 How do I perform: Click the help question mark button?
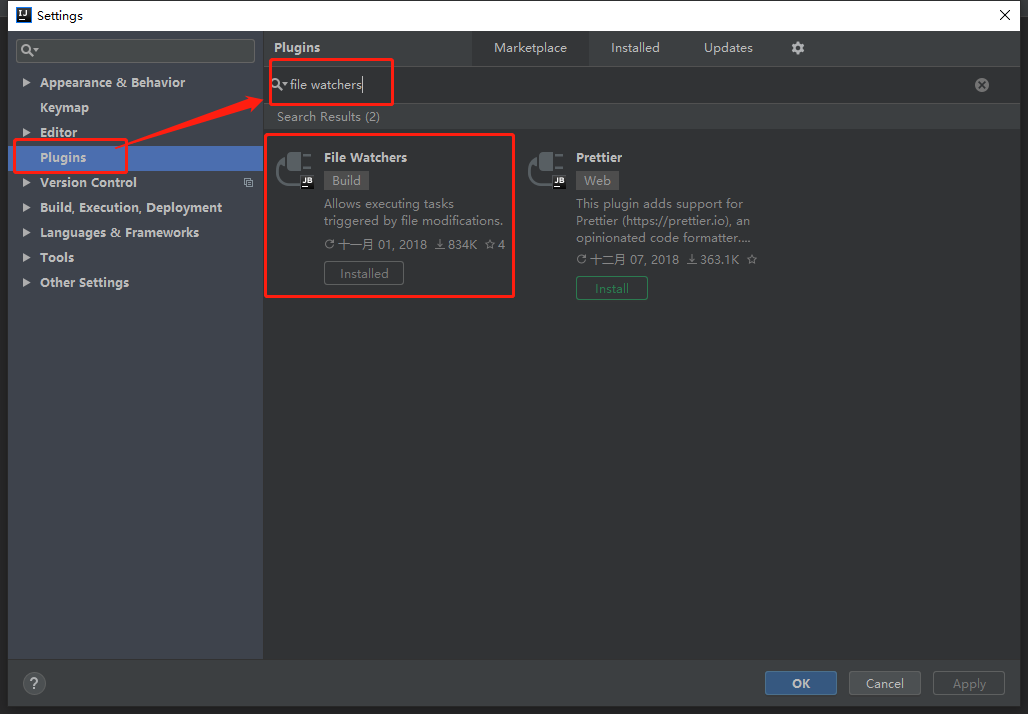[x=34, y=683]
